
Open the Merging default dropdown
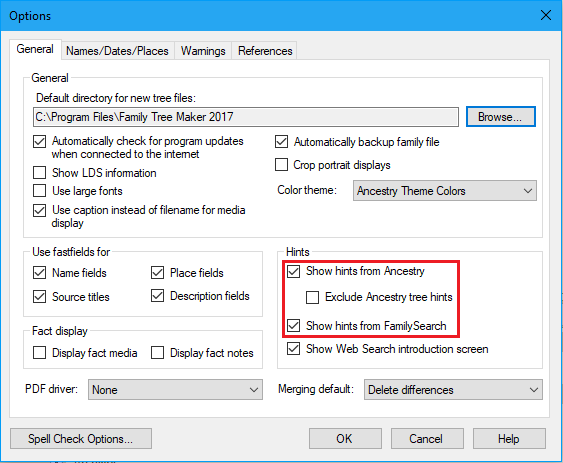pyautogui.click(x=453, y=390)
